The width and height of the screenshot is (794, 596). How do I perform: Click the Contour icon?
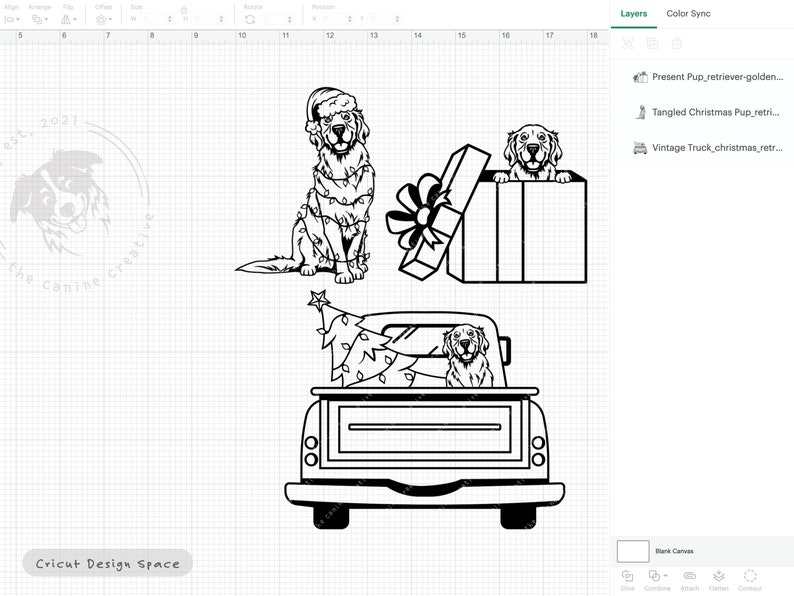click(750, 576)
